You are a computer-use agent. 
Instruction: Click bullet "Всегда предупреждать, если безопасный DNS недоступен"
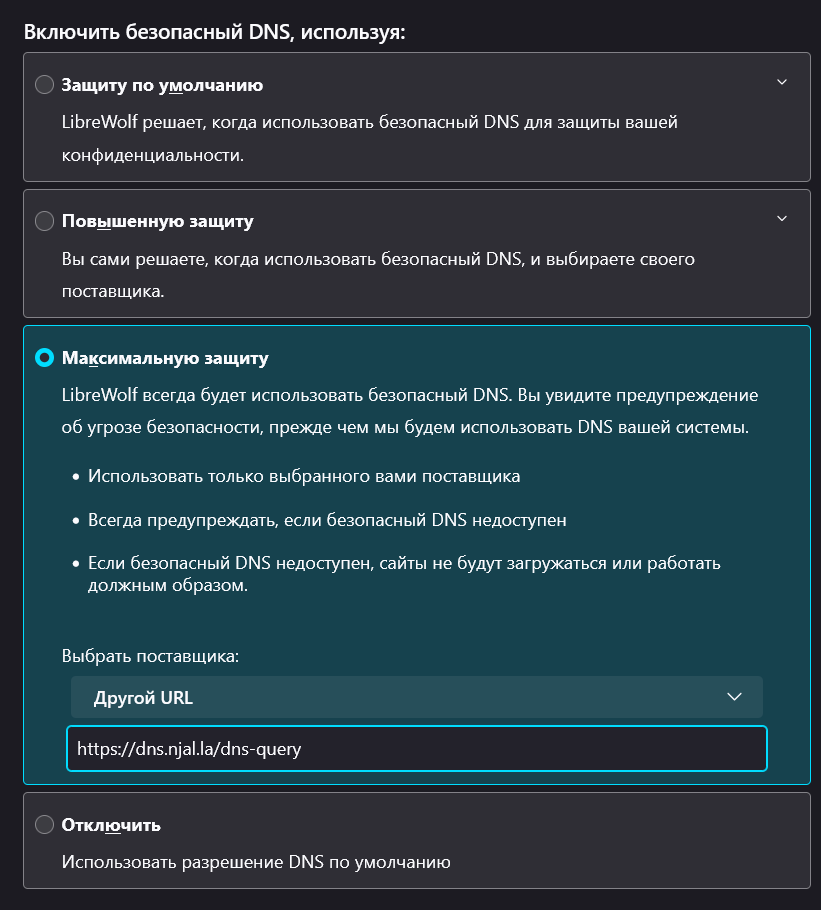(328, 520)
